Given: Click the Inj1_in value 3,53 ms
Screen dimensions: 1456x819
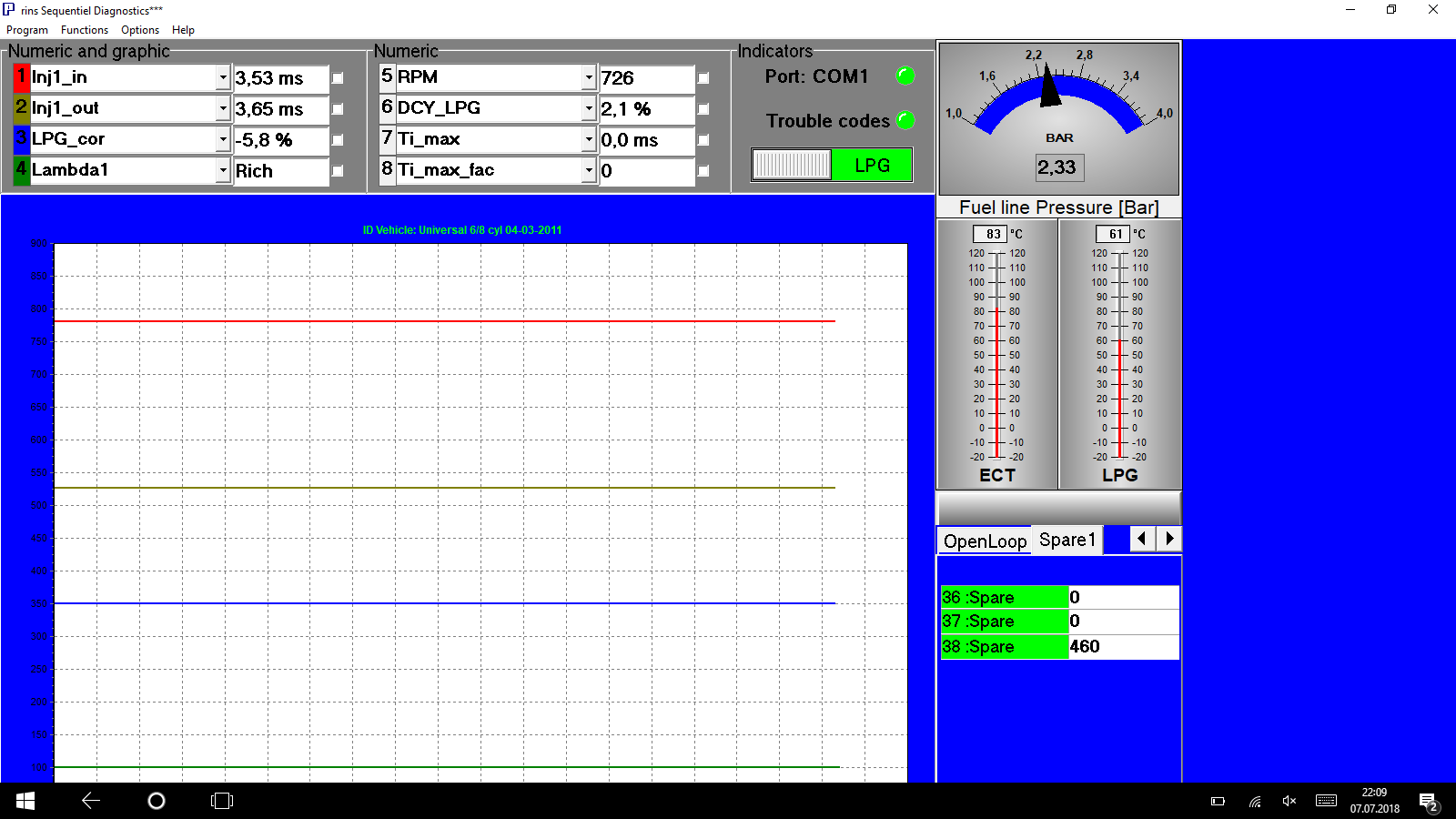Looking at the screenshot, I should coord(280,78).
